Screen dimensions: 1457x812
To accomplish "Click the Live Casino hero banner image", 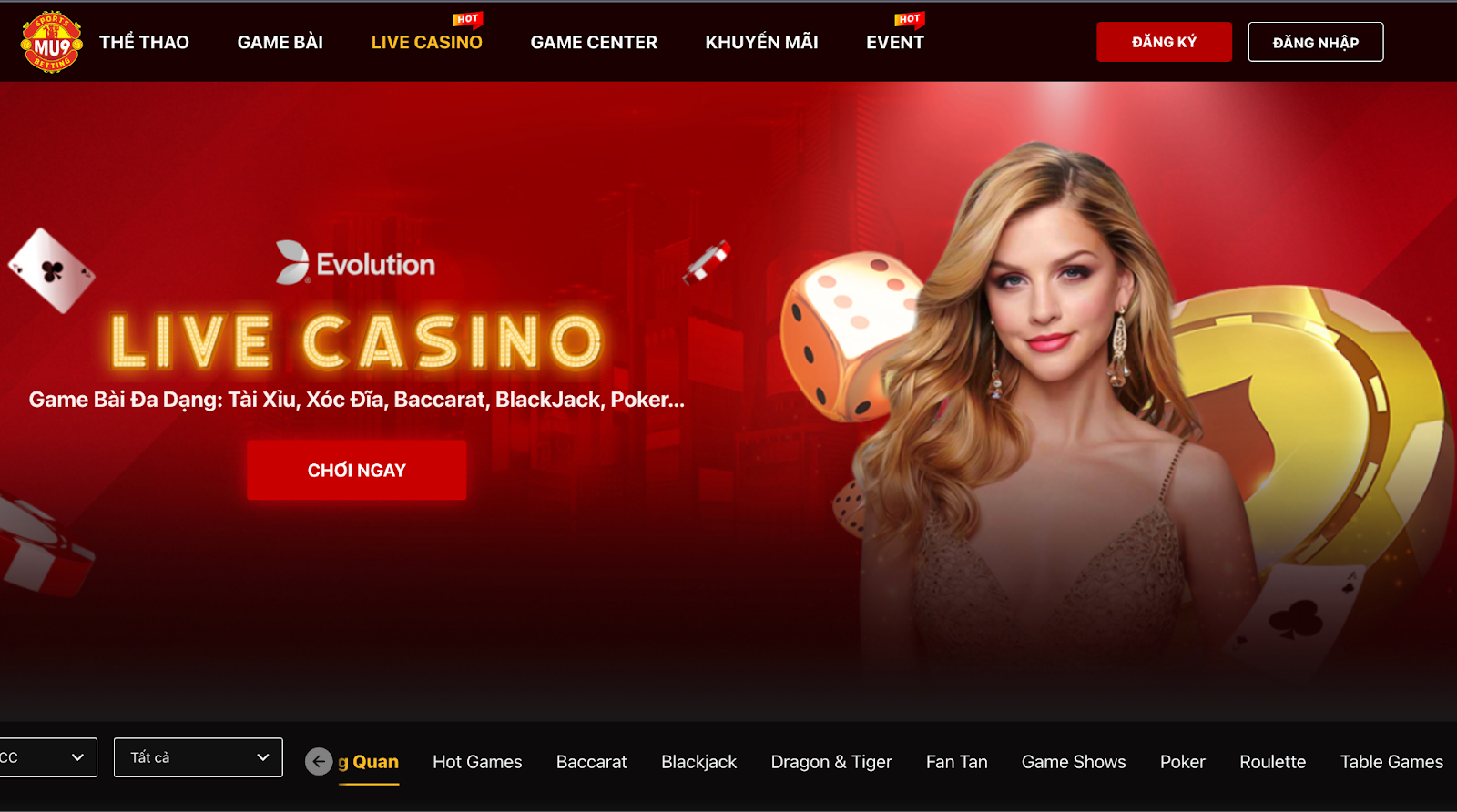I will point(728,401).
